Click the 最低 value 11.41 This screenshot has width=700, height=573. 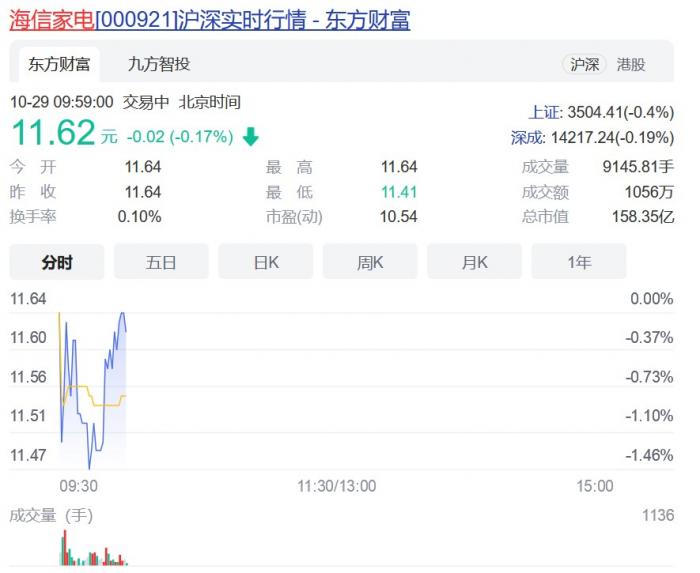399,192
